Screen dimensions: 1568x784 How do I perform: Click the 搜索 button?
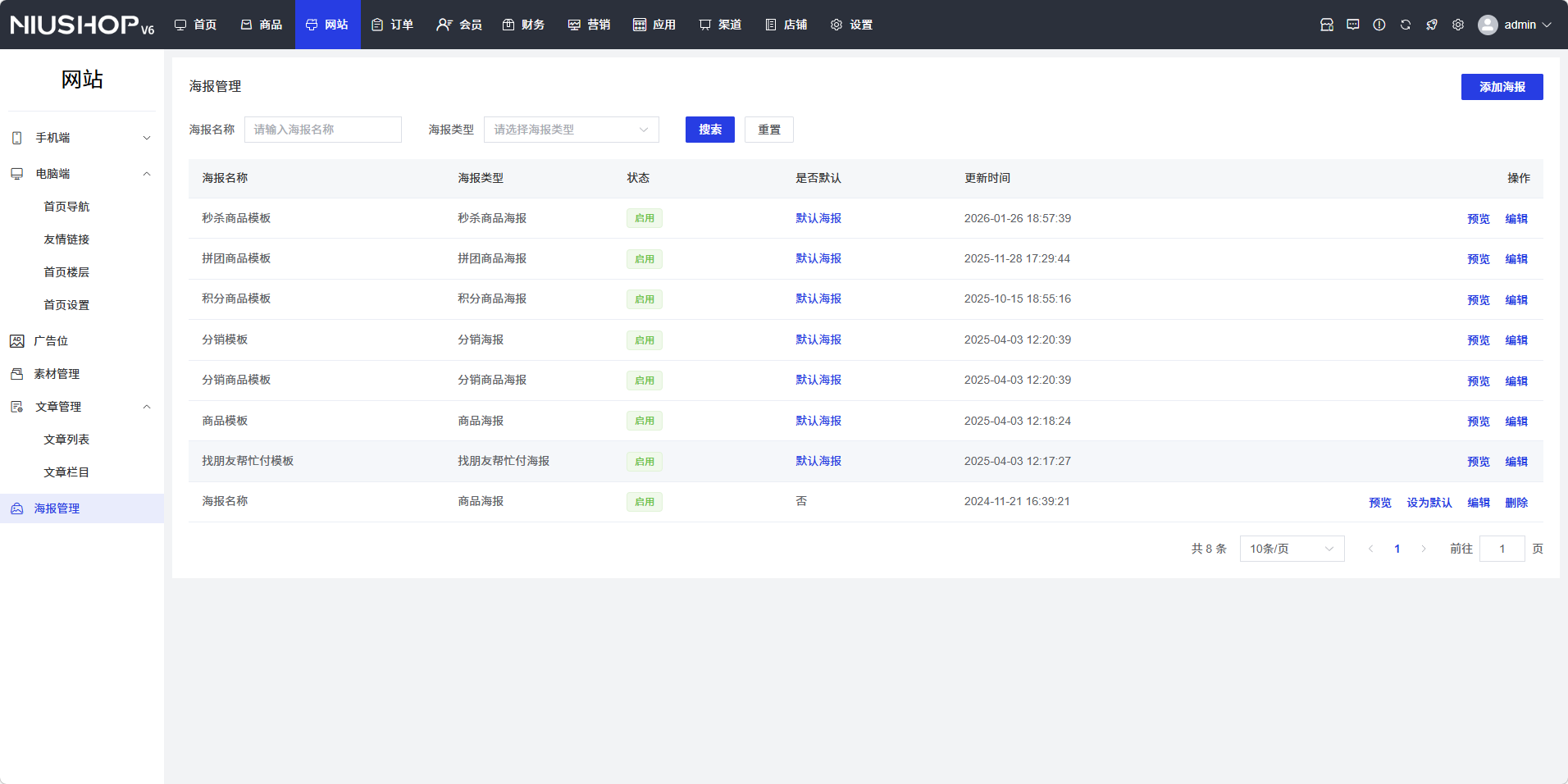click(x=709, y=130)
